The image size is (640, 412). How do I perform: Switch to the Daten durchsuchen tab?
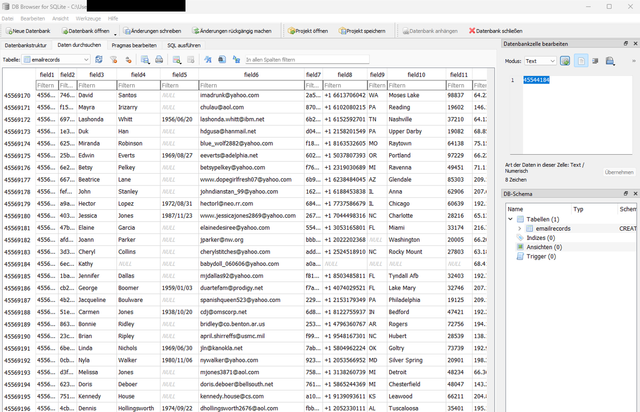point(79,45)
